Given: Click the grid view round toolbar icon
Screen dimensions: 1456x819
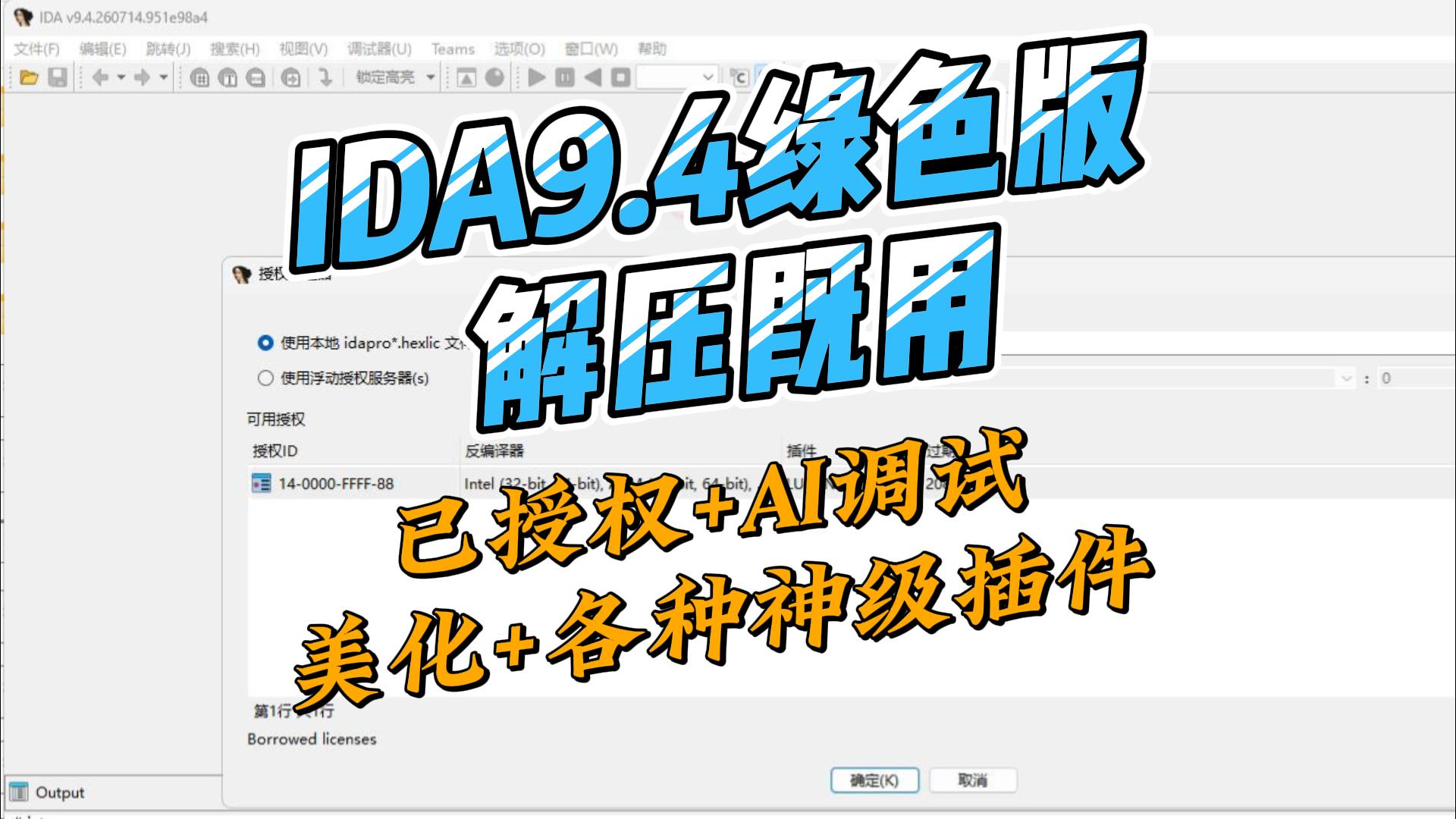Looking at the screenshot, I should (199, 77).
